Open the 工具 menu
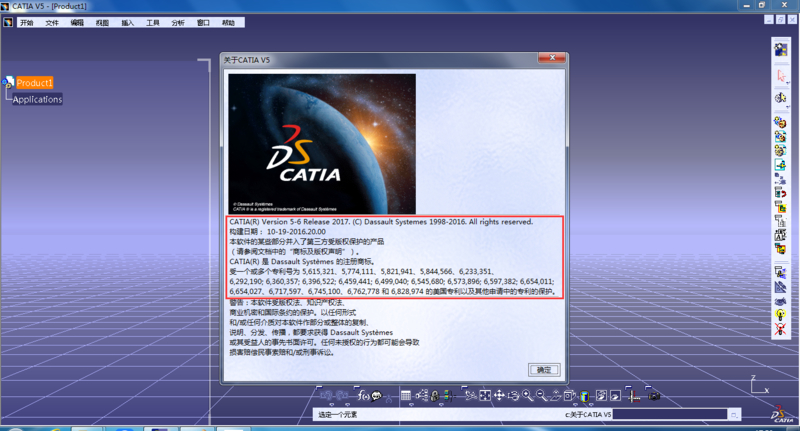Viewport: 800px width, 431px height. pos(153,22)
